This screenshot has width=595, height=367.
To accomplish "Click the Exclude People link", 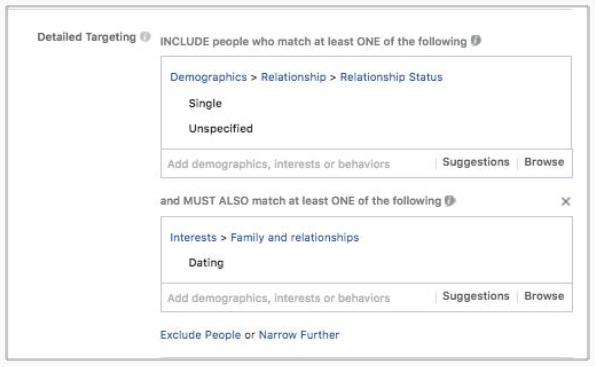I will tap(200, 335).
